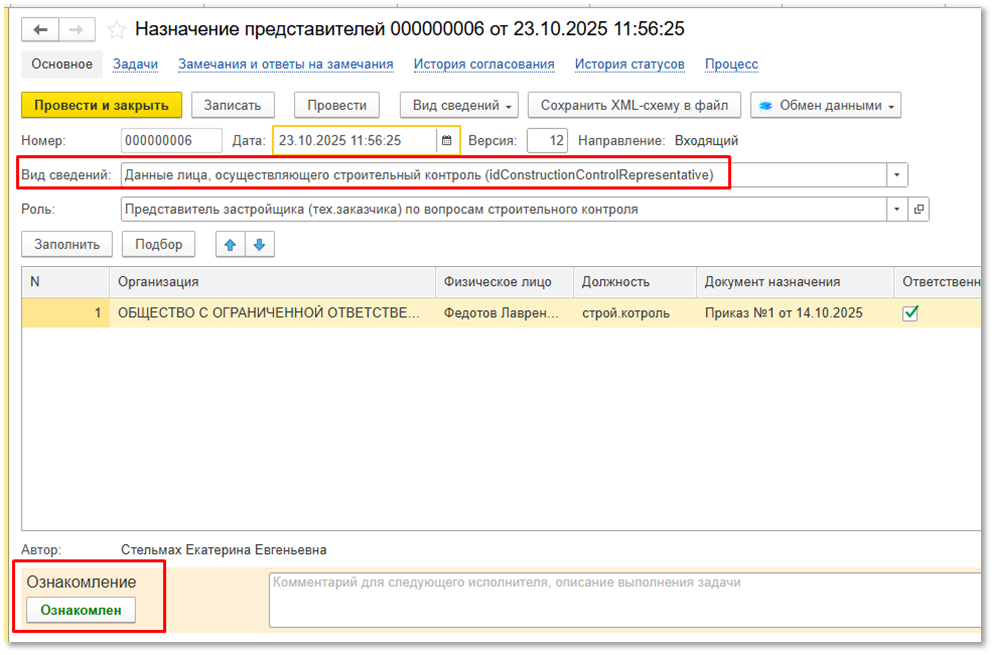
Task: Toggle the Ответственный checkbox in row 1
Action: coord(910,313)
